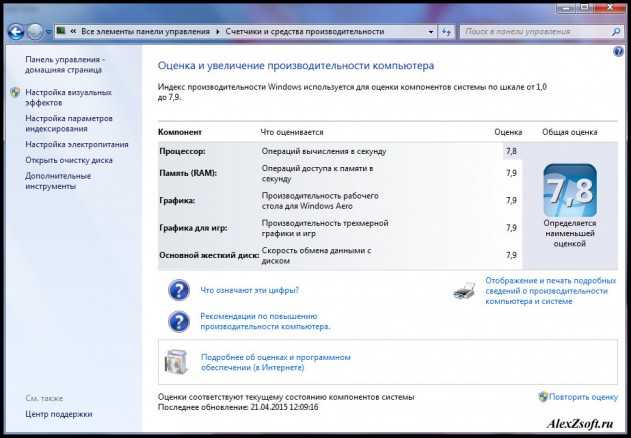Image resolution: width=631 pixels, height=438 pixels.
Task: Click the magnifier search icon
Action: 616,31
